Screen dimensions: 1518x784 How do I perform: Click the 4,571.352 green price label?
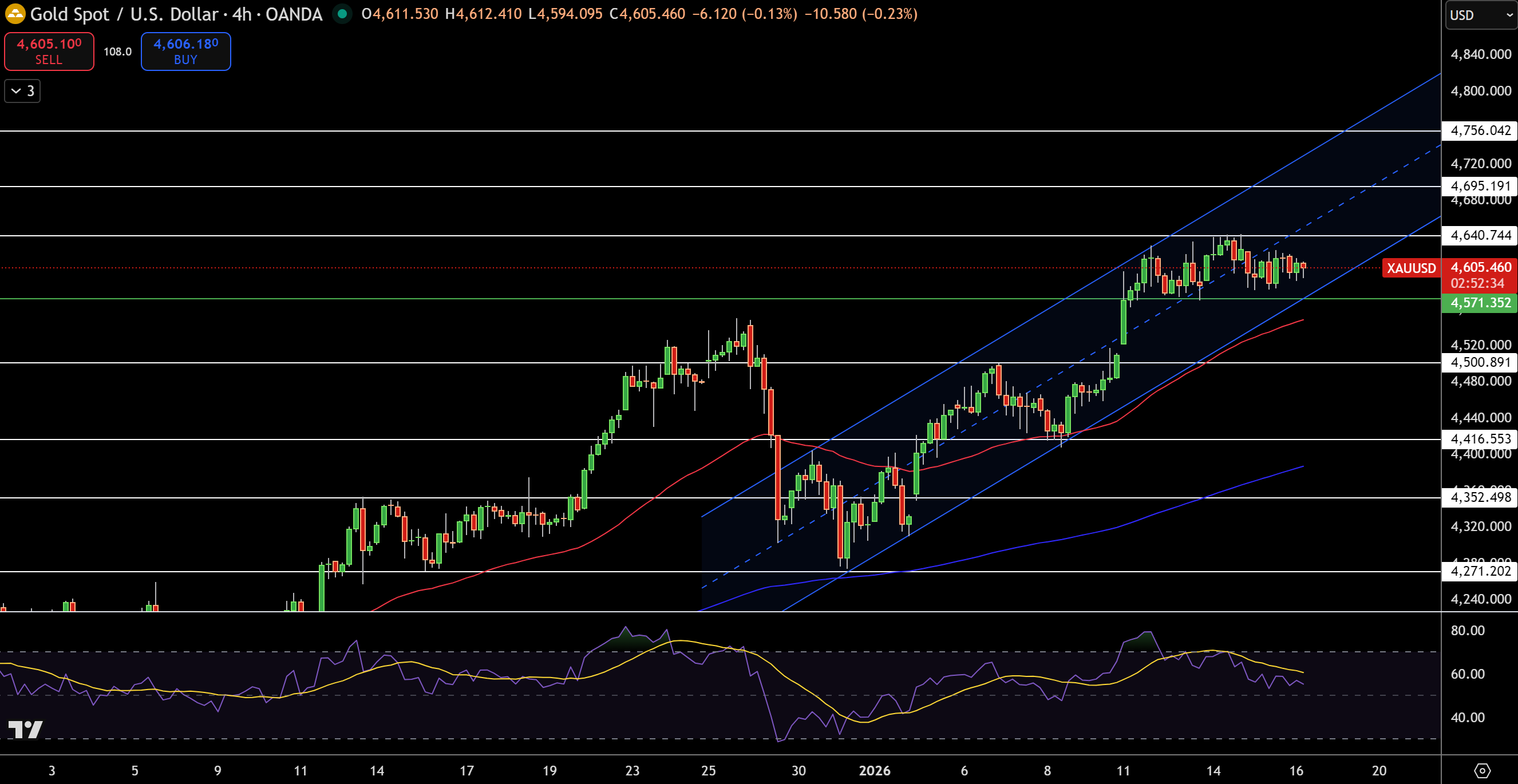1480,303
